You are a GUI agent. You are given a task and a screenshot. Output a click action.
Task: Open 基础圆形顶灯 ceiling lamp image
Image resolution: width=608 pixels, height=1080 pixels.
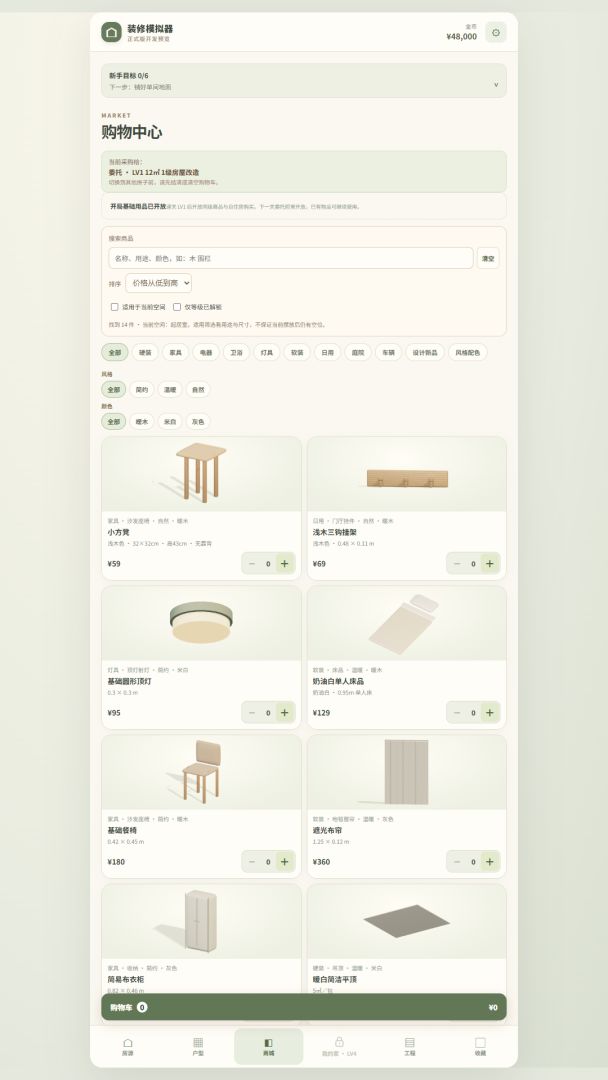click(x=201, y=623)
